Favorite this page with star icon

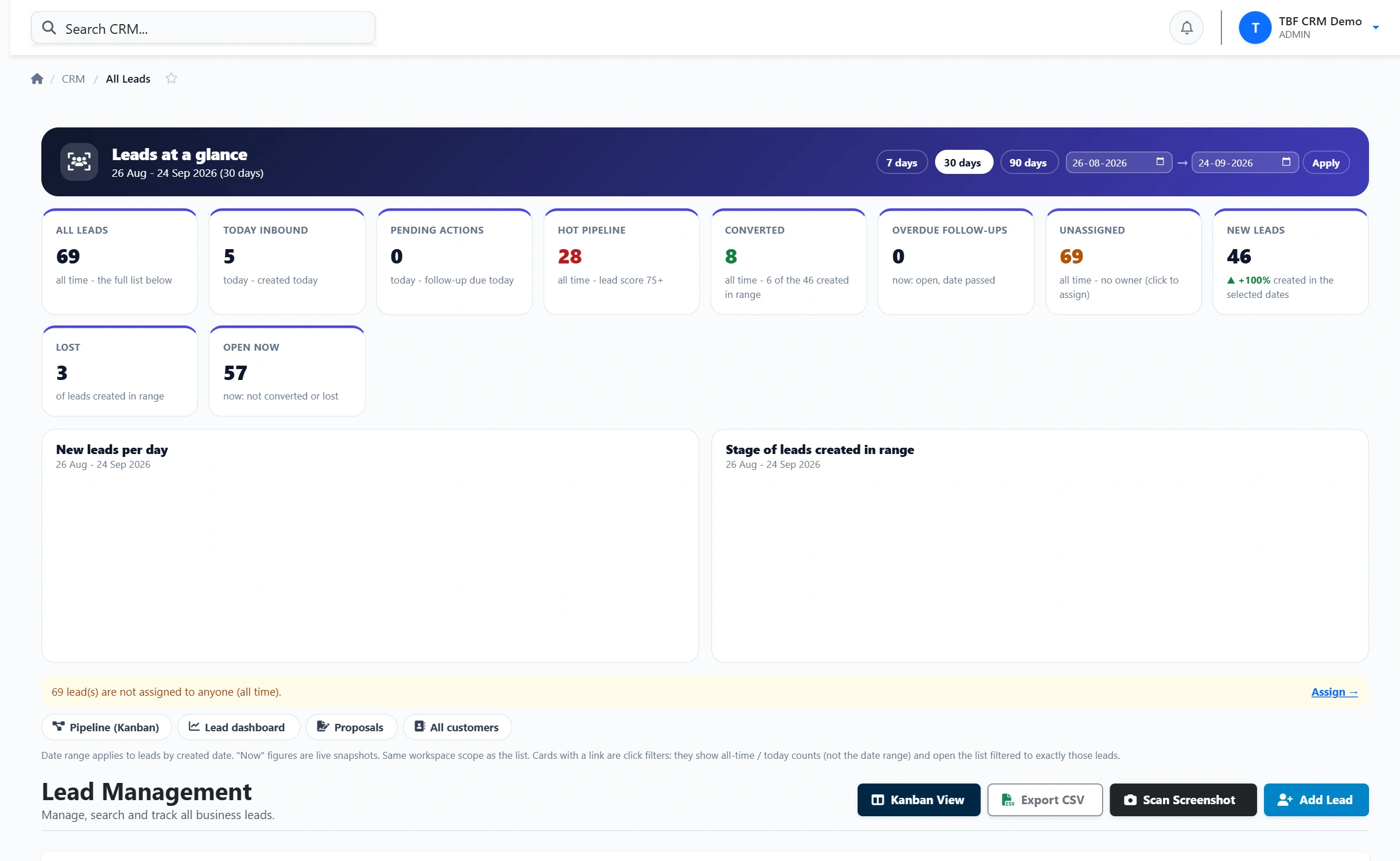[171, 78]
